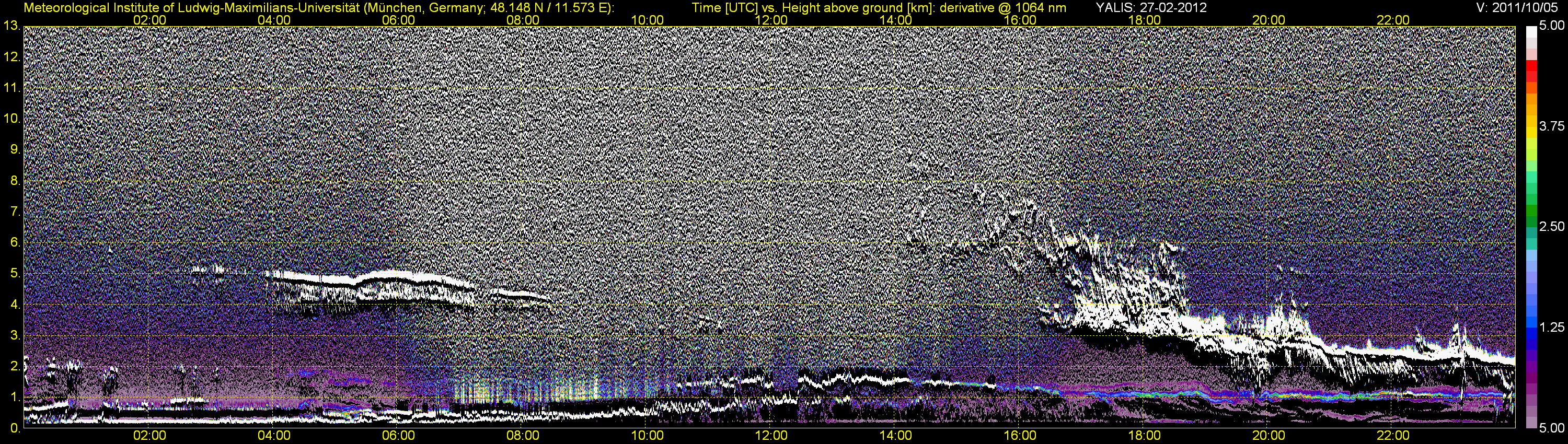Click the 20:00 tick label on the bottom time axis
1568x444 pixels.
pyautogui.click(x=1269, y=436)
